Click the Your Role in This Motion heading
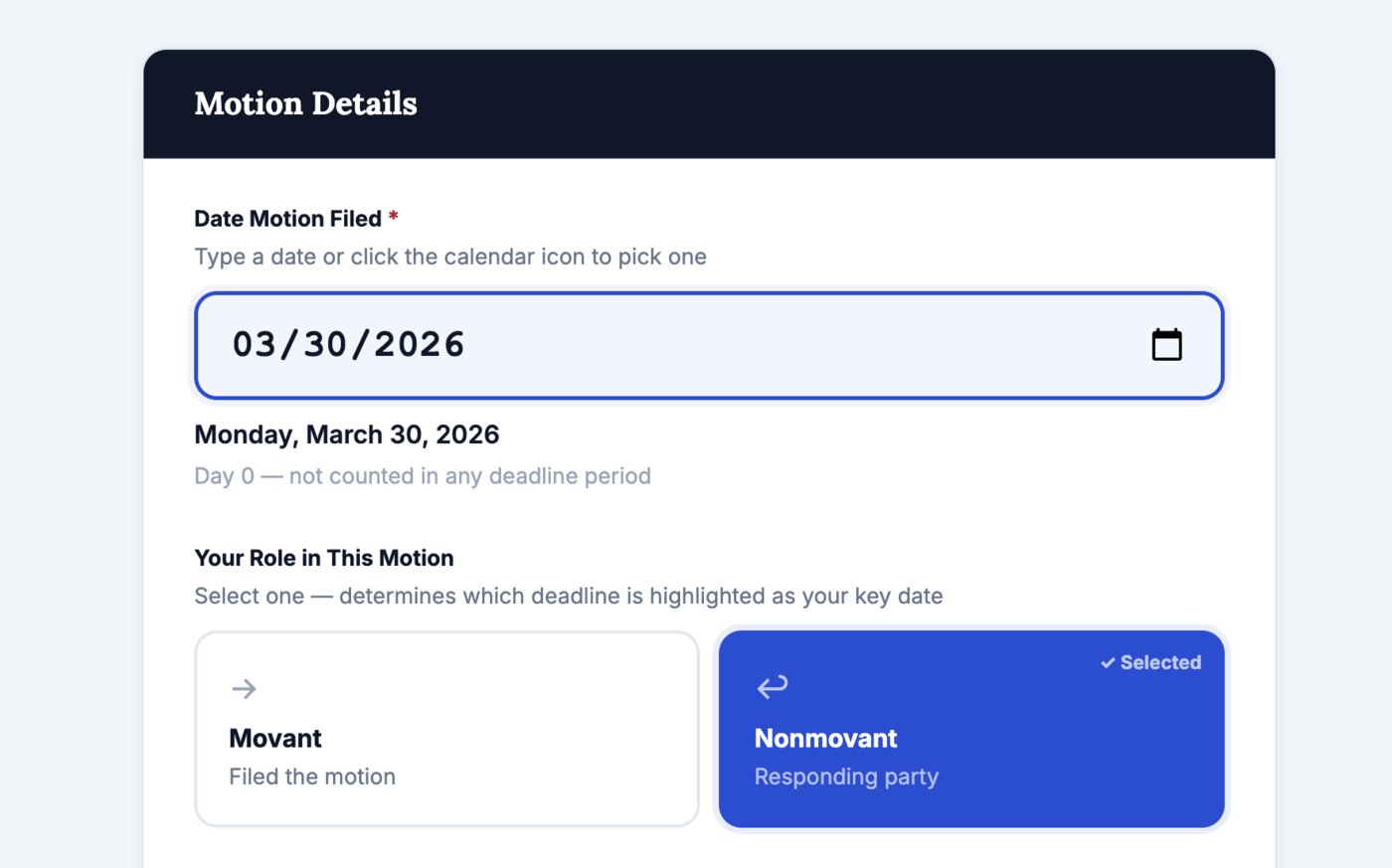1392x868 pixels. [x=323, y=558]
